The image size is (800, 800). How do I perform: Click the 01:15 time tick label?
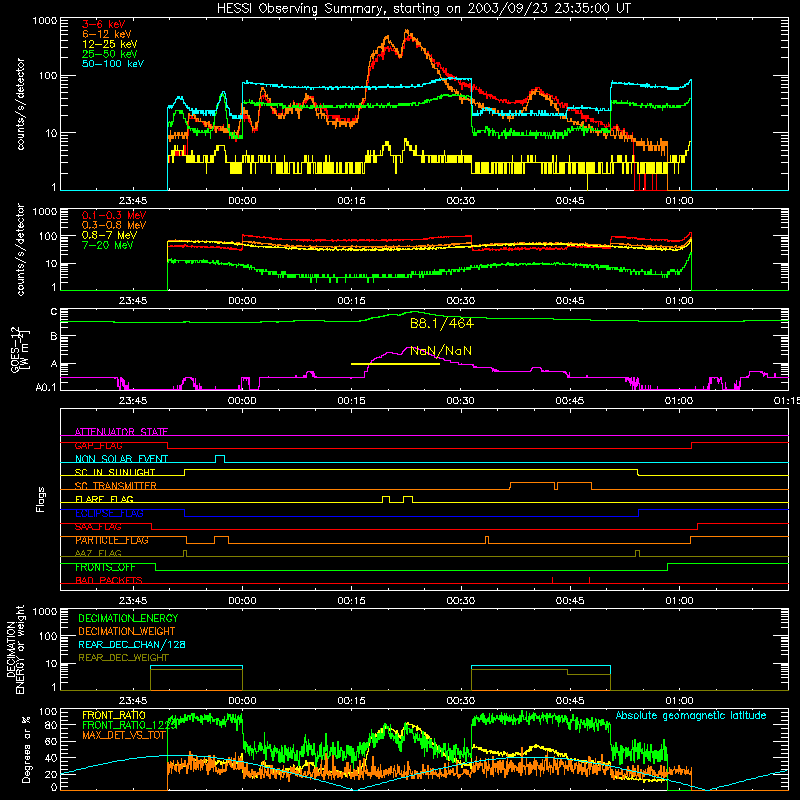pos(787,401)
